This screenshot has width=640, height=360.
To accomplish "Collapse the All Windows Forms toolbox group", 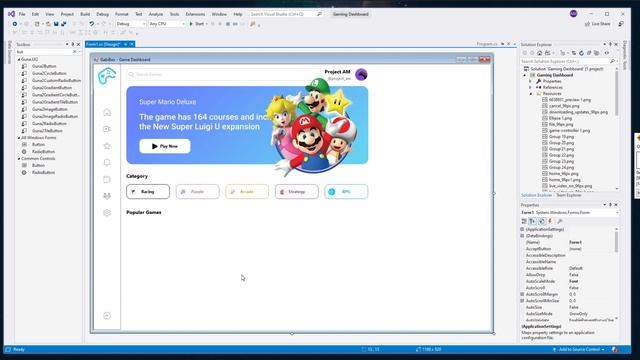I will (x=19, y=138).
